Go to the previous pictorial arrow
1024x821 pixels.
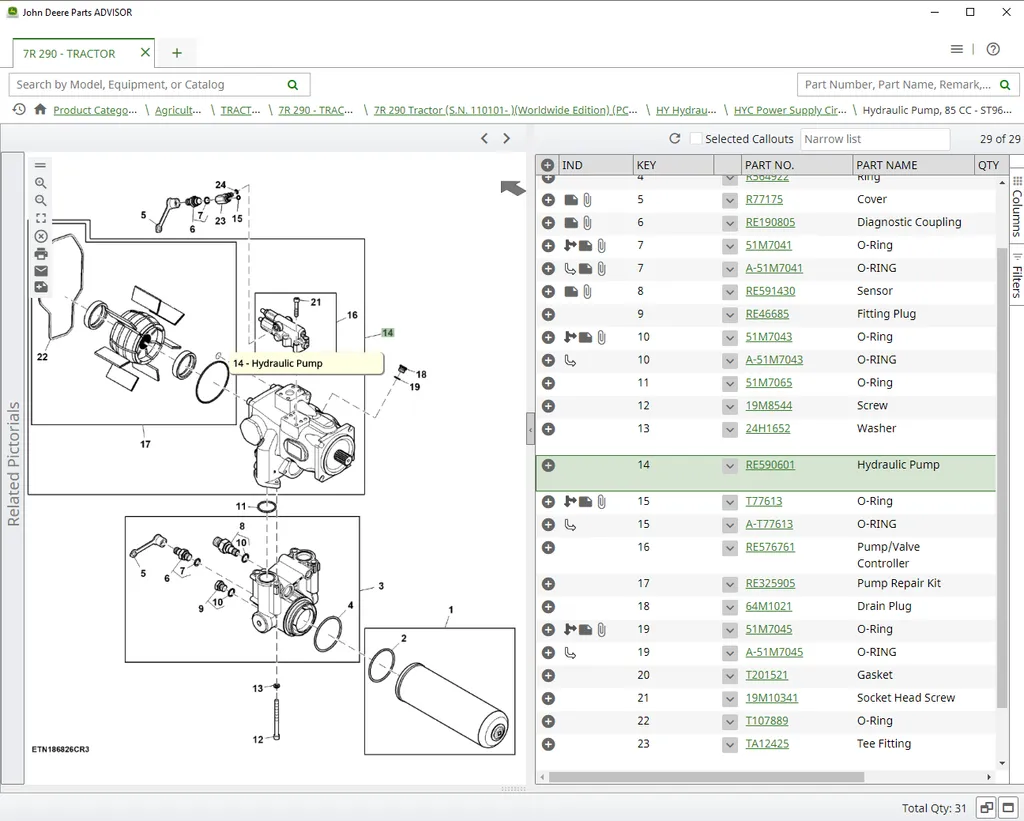484,138
